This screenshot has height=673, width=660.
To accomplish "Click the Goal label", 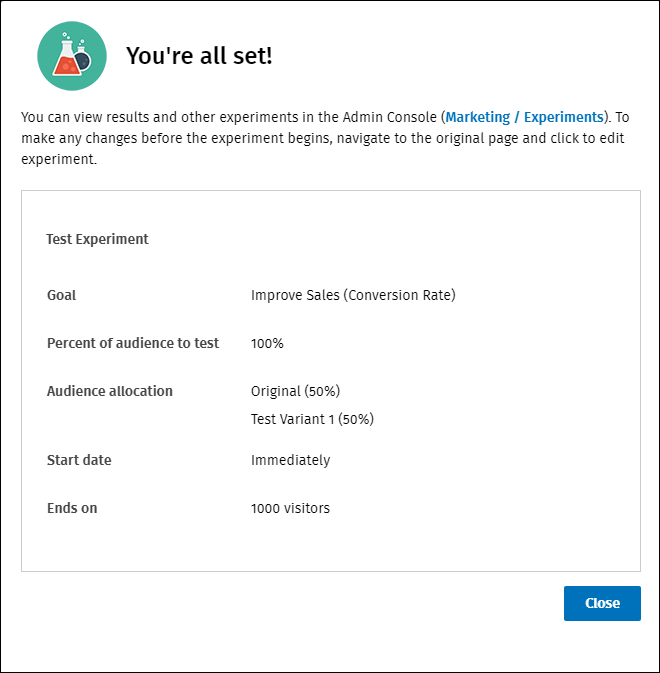I will click(61, 295).
